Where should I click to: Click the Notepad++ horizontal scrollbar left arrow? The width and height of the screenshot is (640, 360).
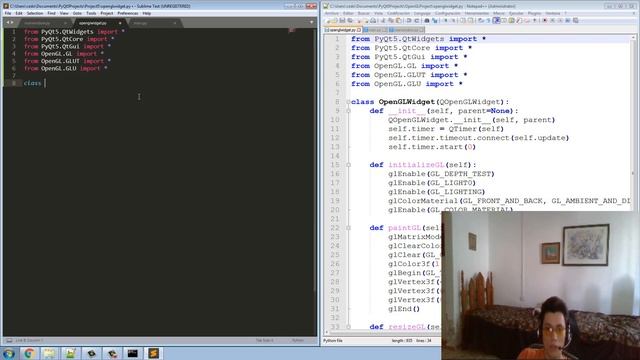click(327, 333)
